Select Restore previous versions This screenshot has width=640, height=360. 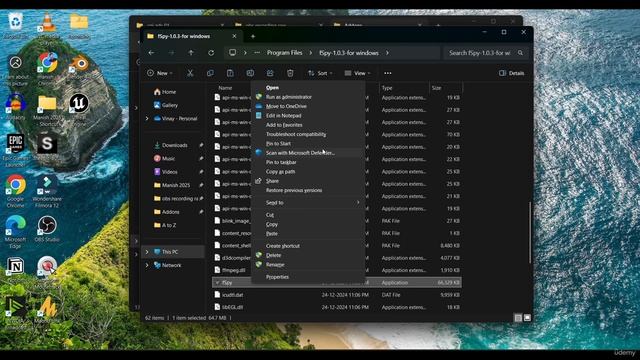coord(308,190)
